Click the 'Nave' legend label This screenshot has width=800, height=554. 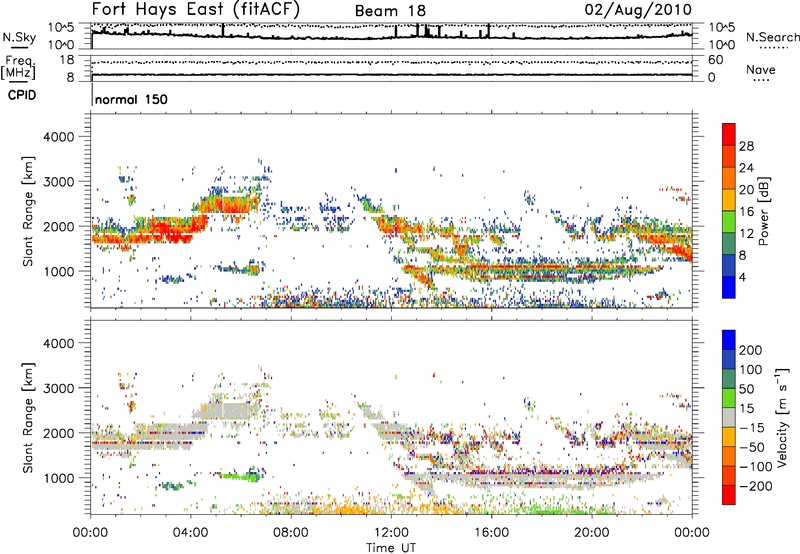[x=761, y=69]
